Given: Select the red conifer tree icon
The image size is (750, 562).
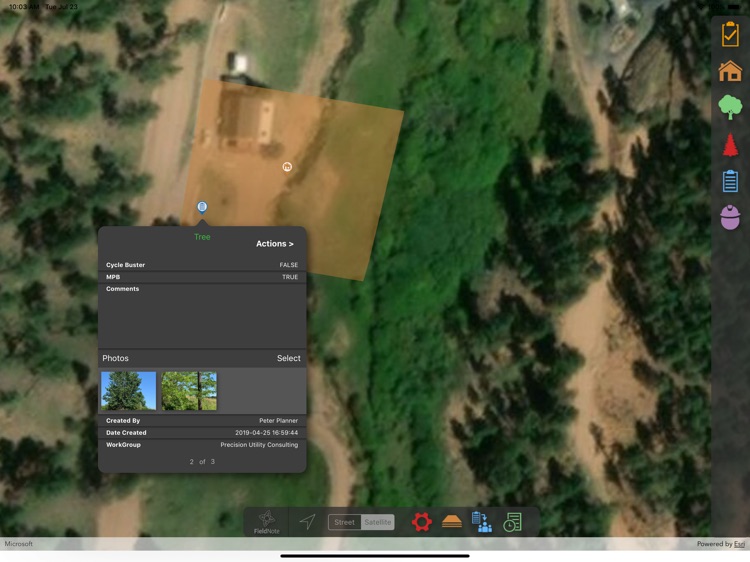Looking at the screenshot, I should [730, 145].
